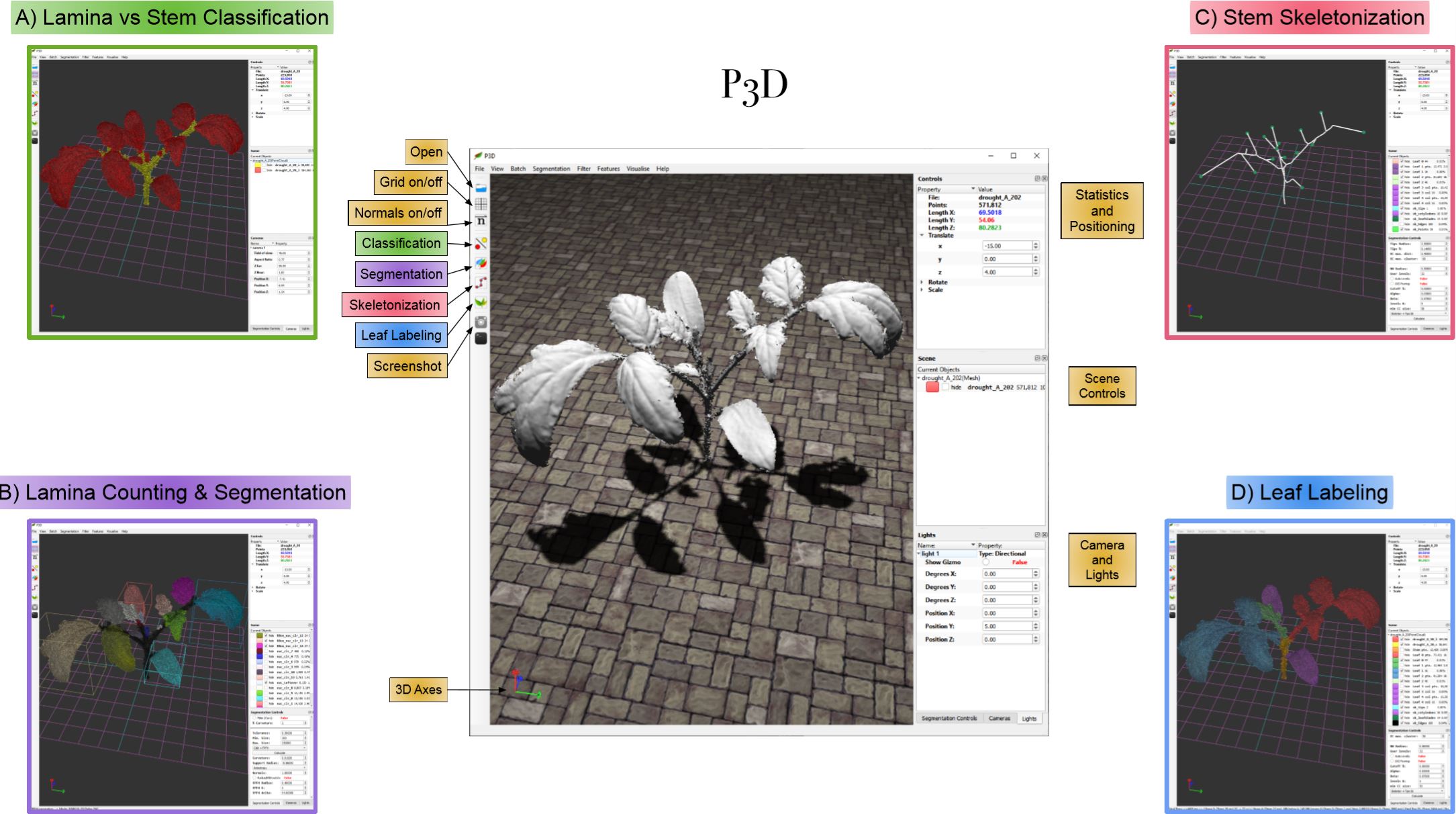
Task: Switch to the Segmentation Controls tab
Action: pos(949,718)
